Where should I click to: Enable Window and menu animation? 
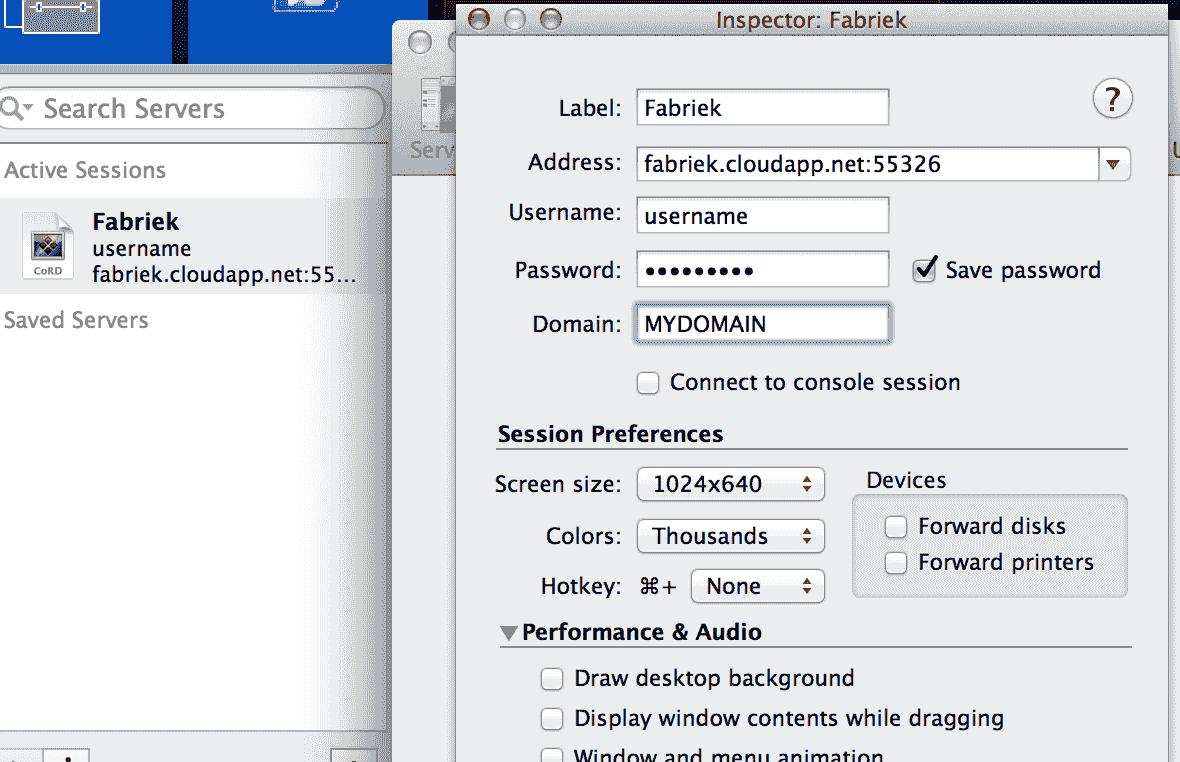[552, 755]
